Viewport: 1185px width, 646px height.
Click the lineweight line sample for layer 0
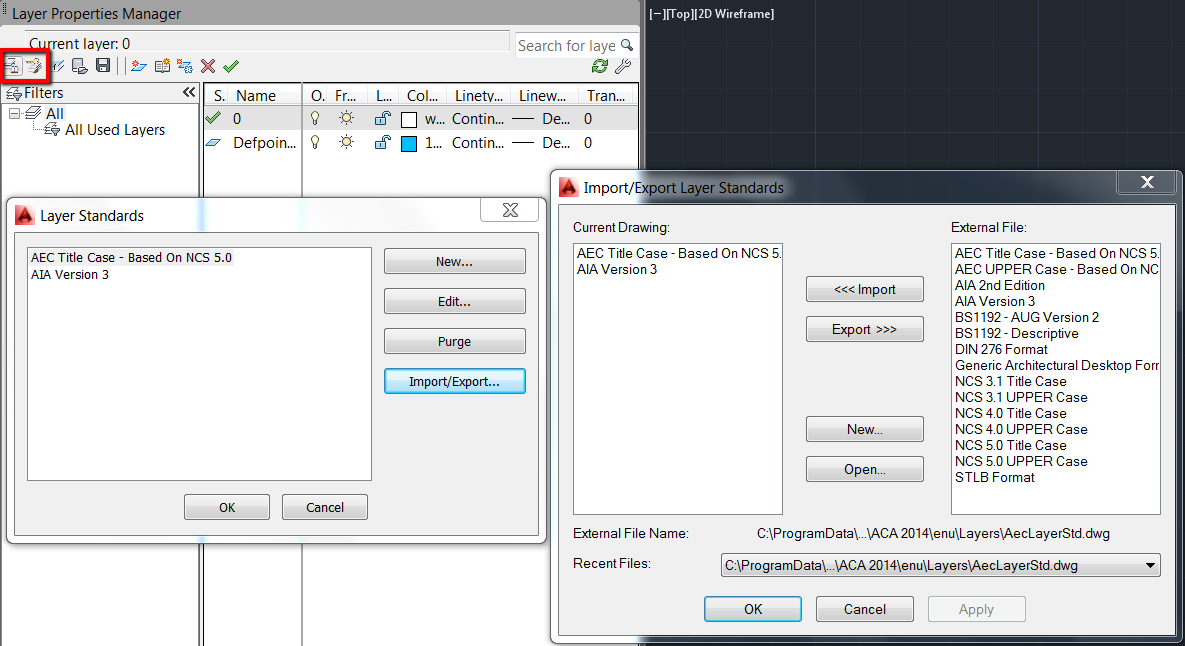pos(523,119)
